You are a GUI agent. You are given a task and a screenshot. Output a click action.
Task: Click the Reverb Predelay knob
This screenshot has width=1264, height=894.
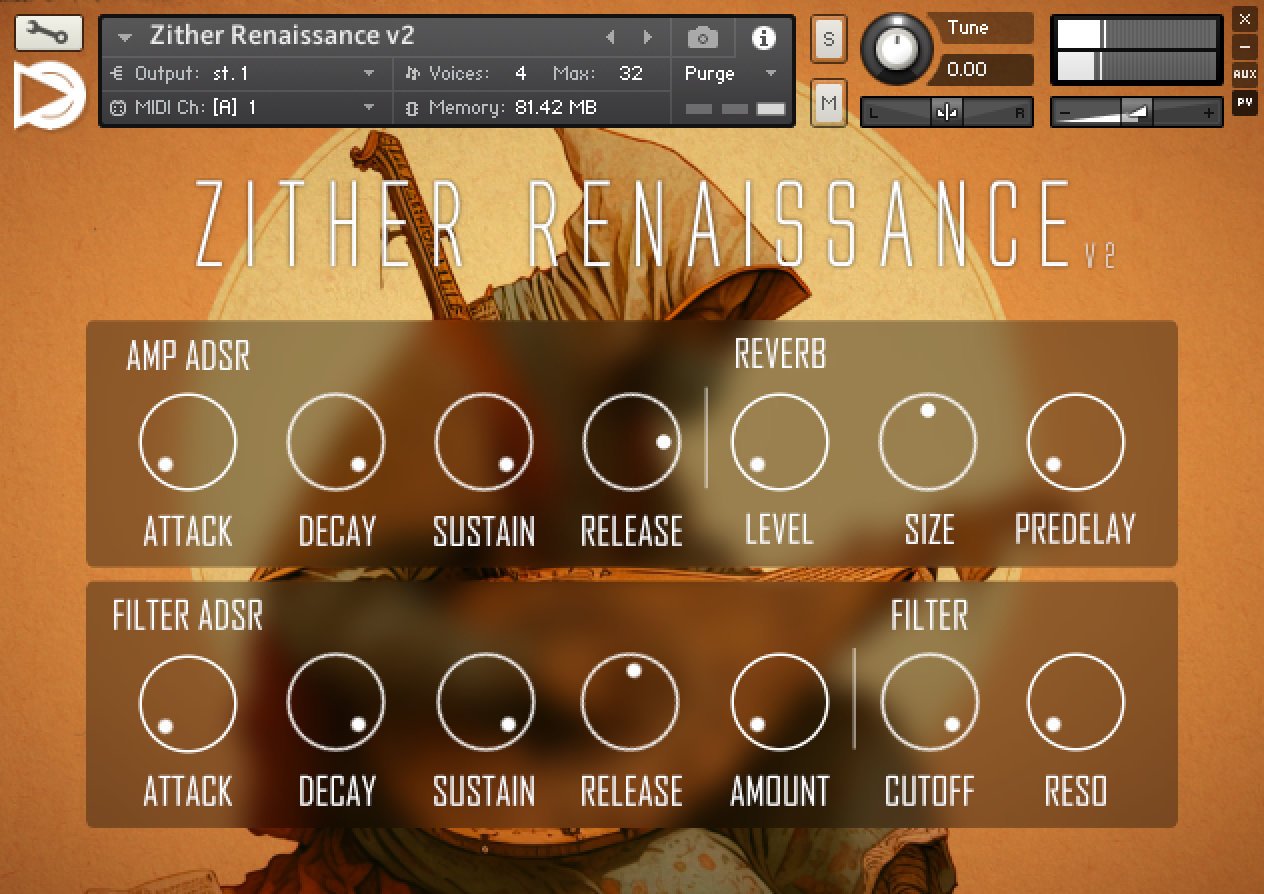[1076, 441]
